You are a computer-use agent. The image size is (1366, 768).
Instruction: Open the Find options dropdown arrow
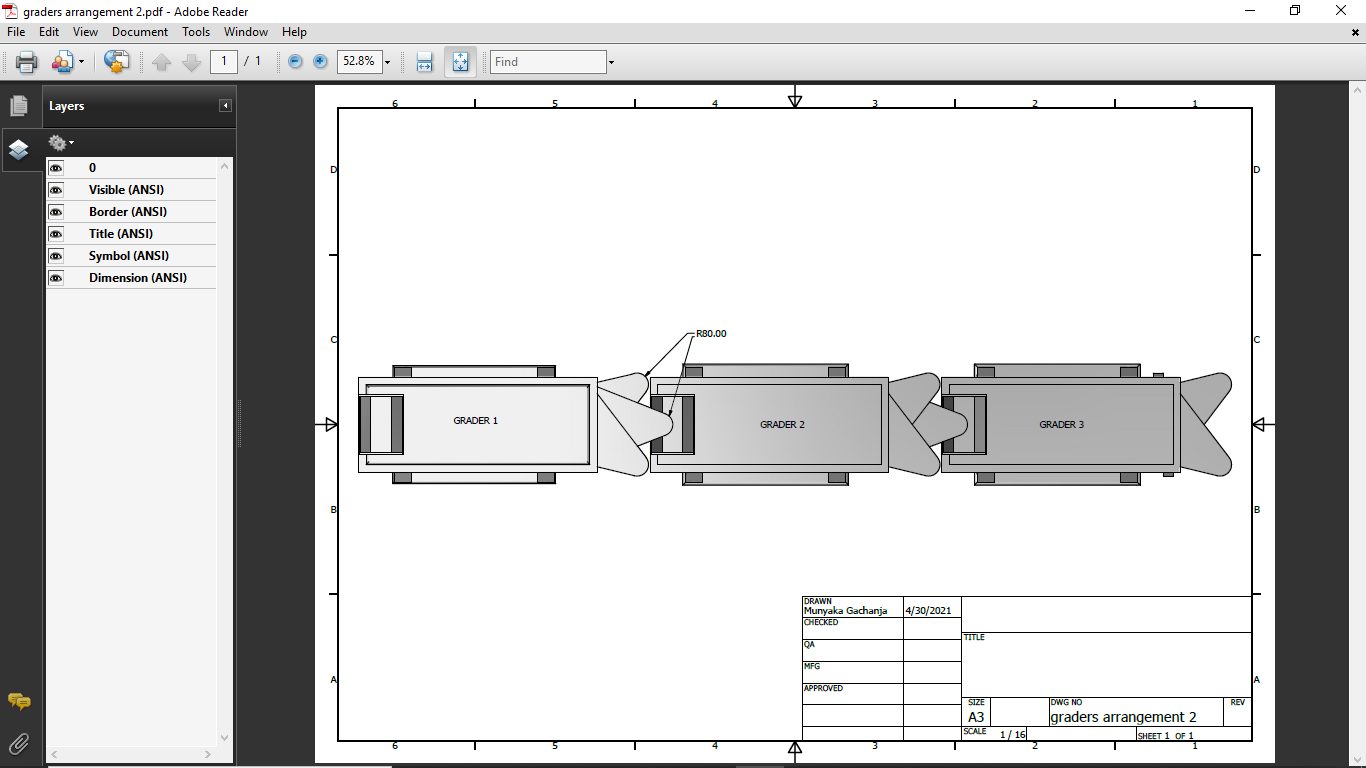(x=611, y=62)
